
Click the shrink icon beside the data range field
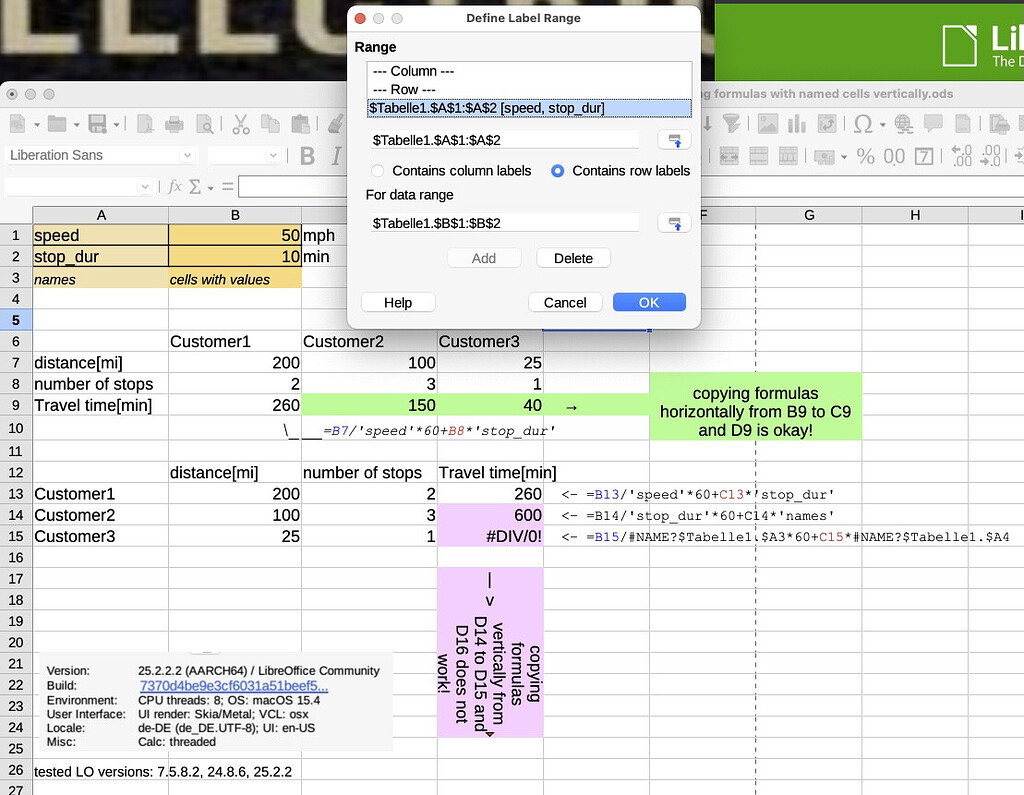coord(673,223)
